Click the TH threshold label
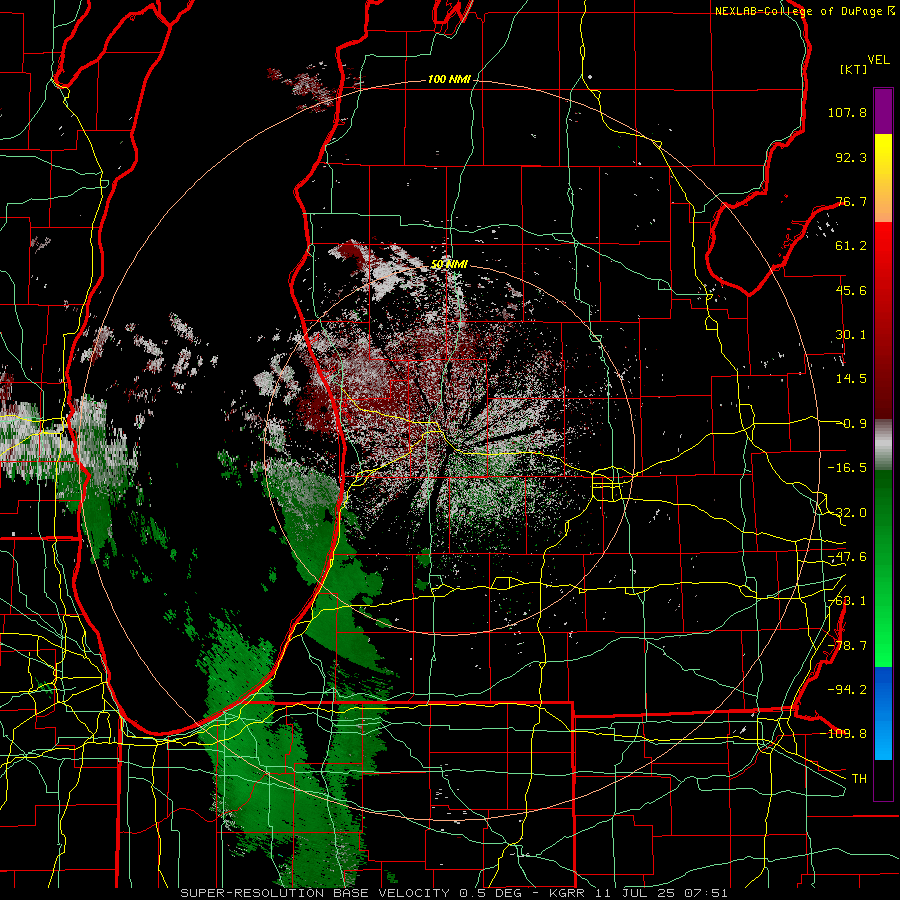 point(859,779)
